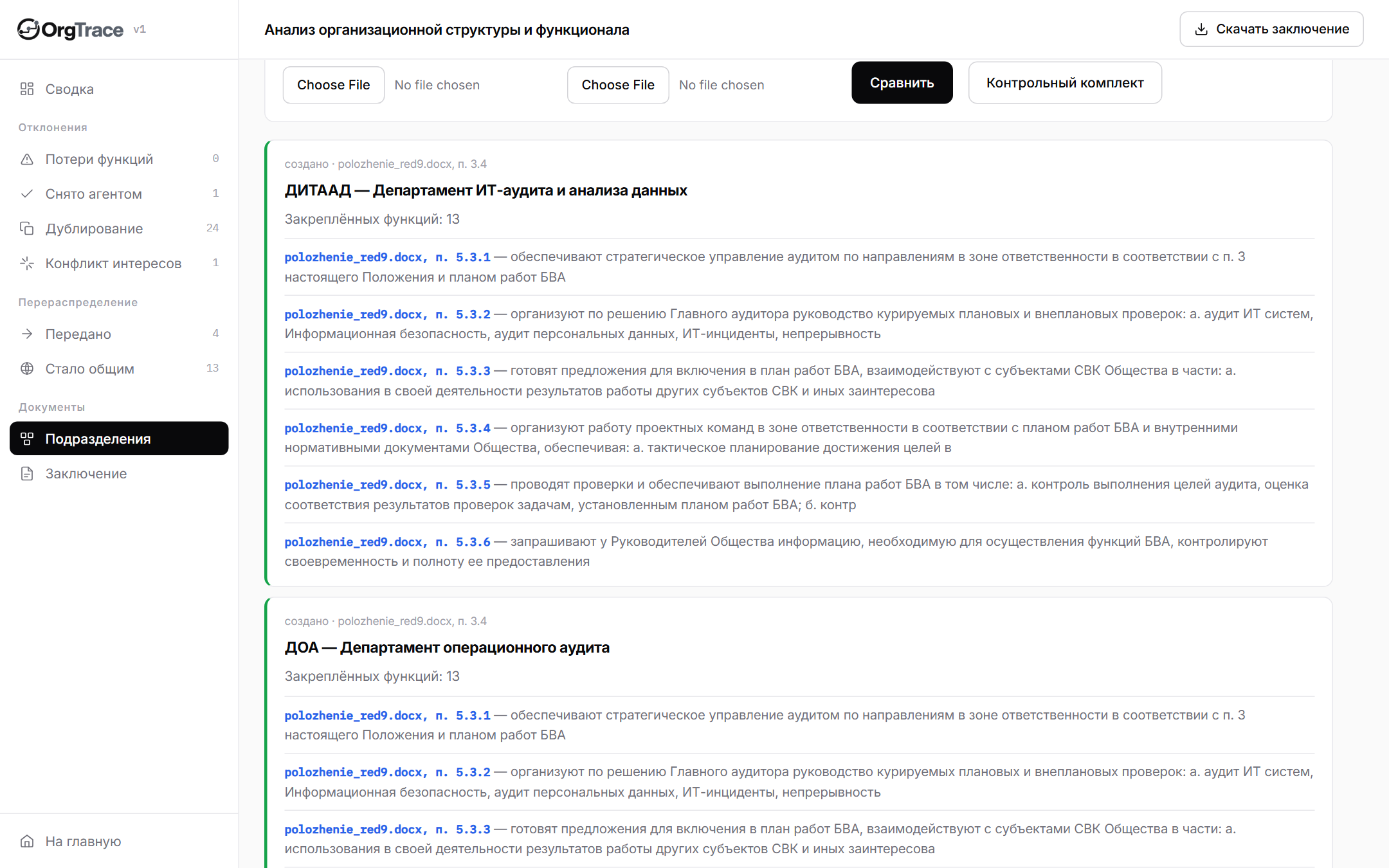The height and width of the screenshot is (868, 1389).
Task: Return via На главную
Action: [119, 841]
